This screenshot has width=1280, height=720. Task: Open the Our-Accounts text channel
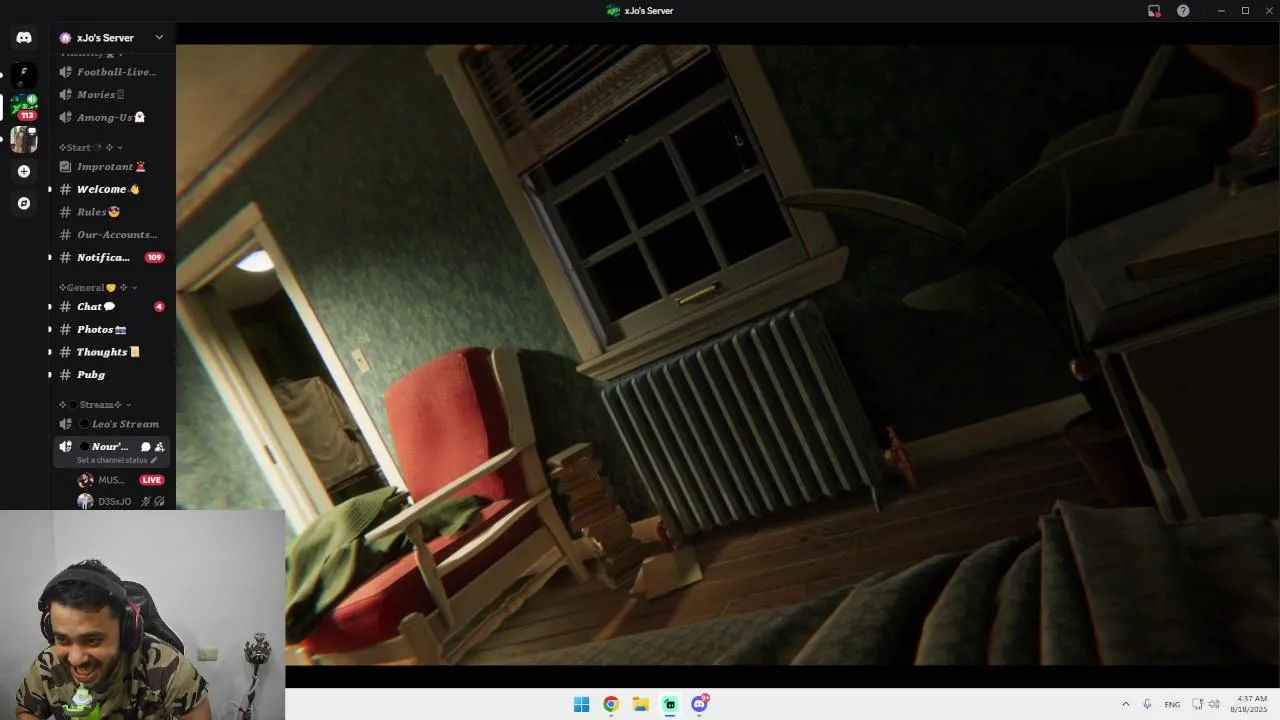coord(111,235)
